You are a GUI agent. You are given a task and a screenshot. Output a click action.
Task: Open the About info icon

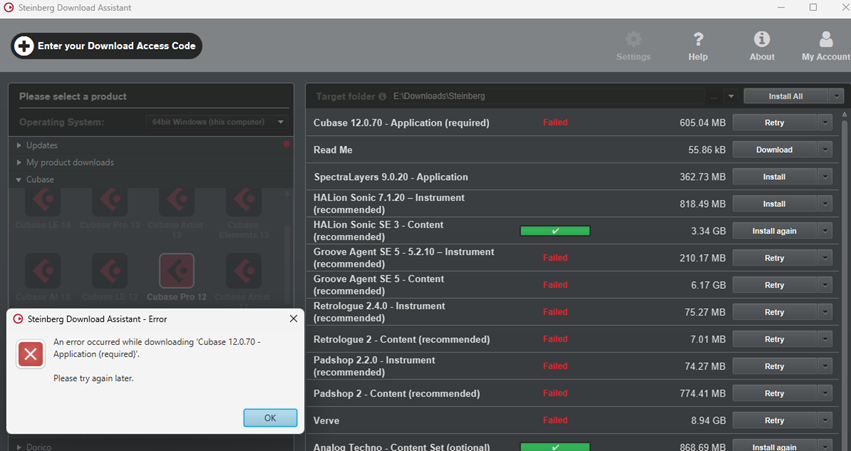coord(762,40)
